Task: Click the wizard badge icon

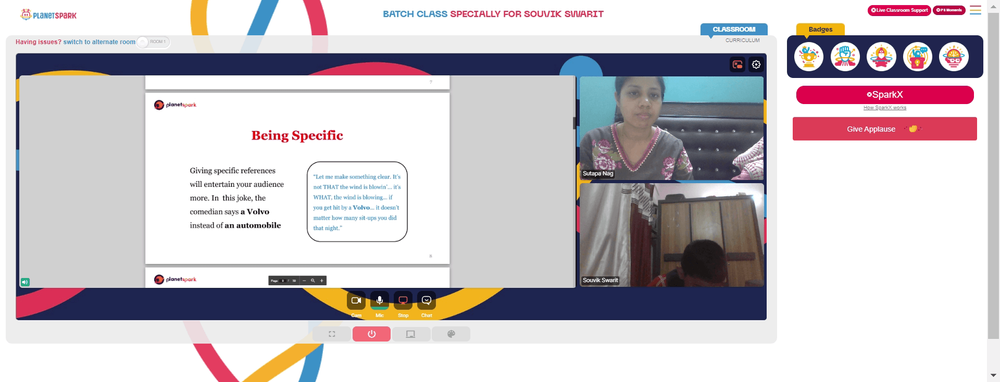Action: [881, 57]
